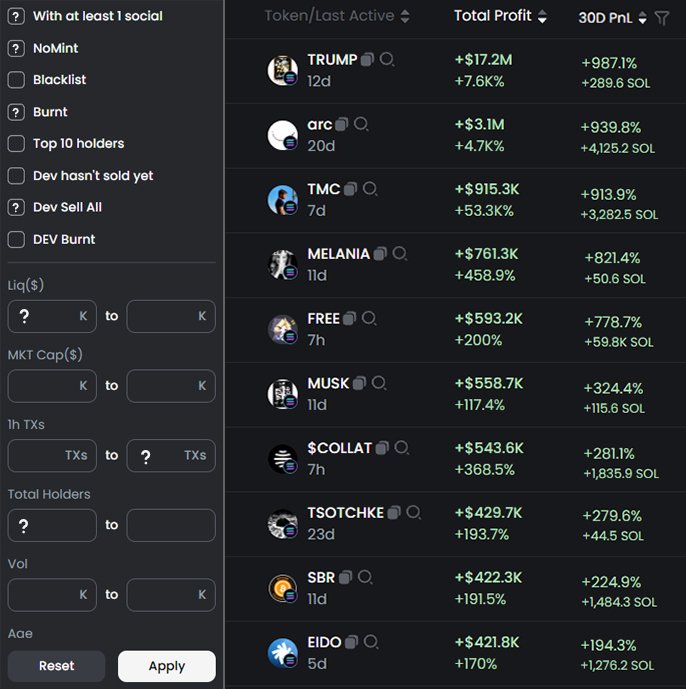Tick the Dev hasn't sold yet option
686x689 pixels.
click(x=16, y=176)
